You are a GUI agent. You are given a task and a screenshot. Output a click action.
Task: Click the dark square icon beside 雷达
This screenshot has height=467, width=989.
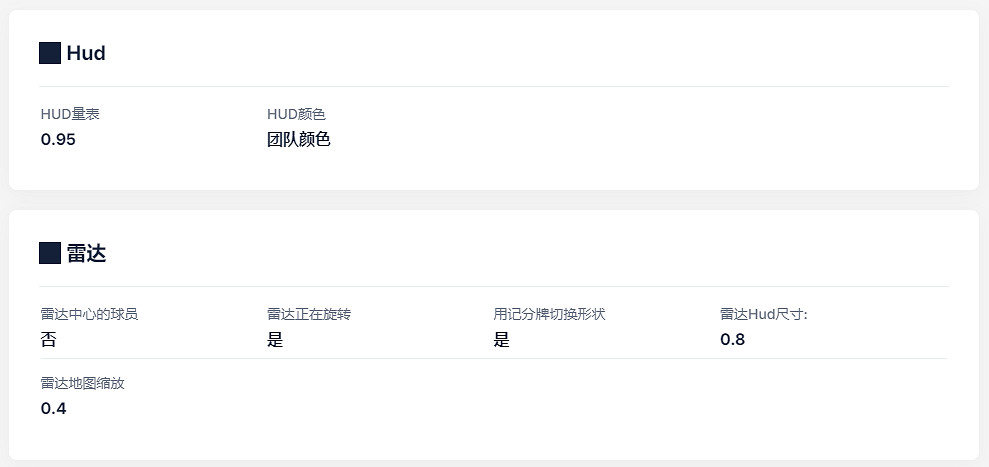click(50, 253)
